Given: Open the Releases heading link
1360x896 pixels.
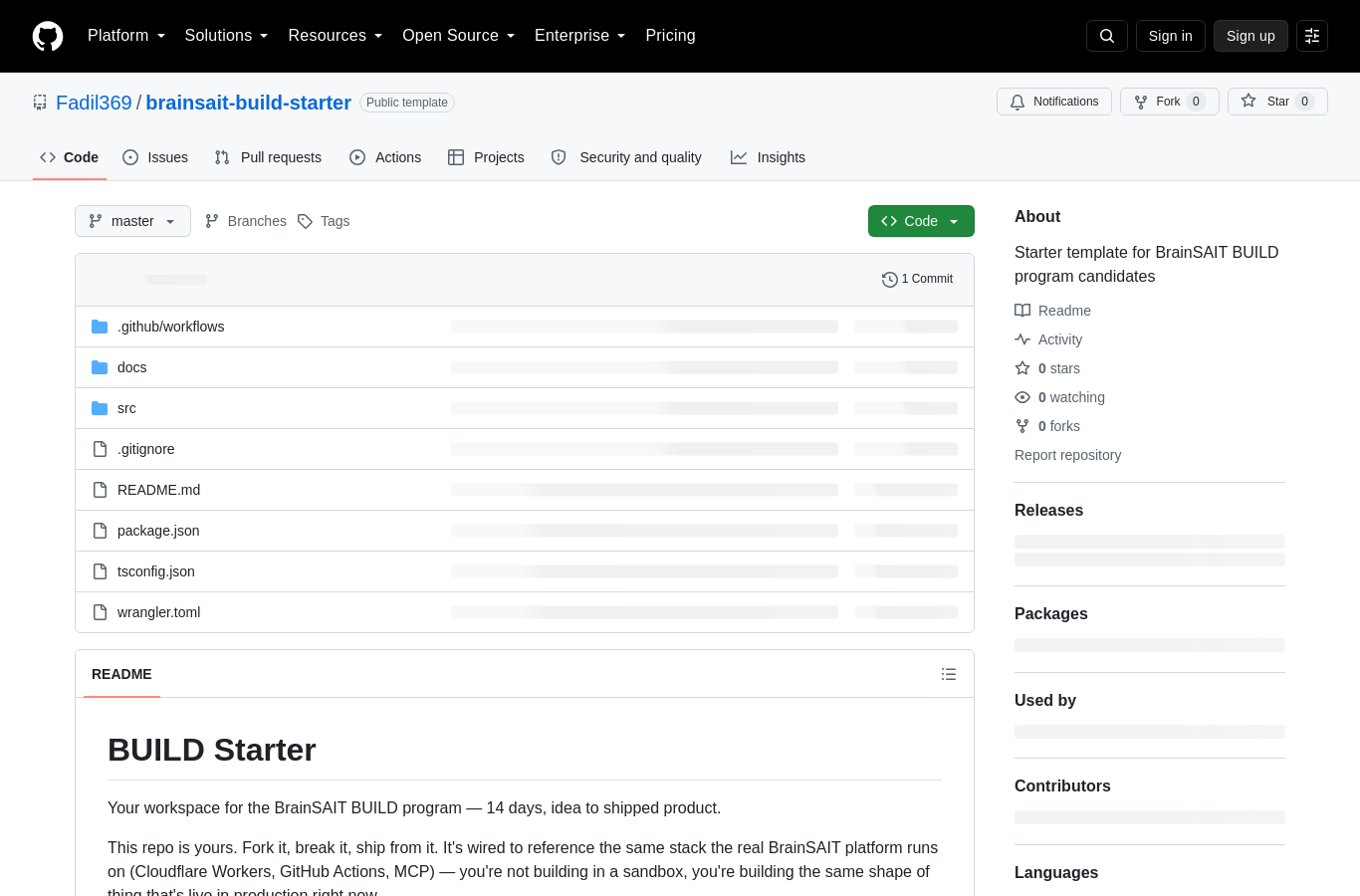Looking at the screenshot, I should pyautogui.click(x=1048, y=511).
